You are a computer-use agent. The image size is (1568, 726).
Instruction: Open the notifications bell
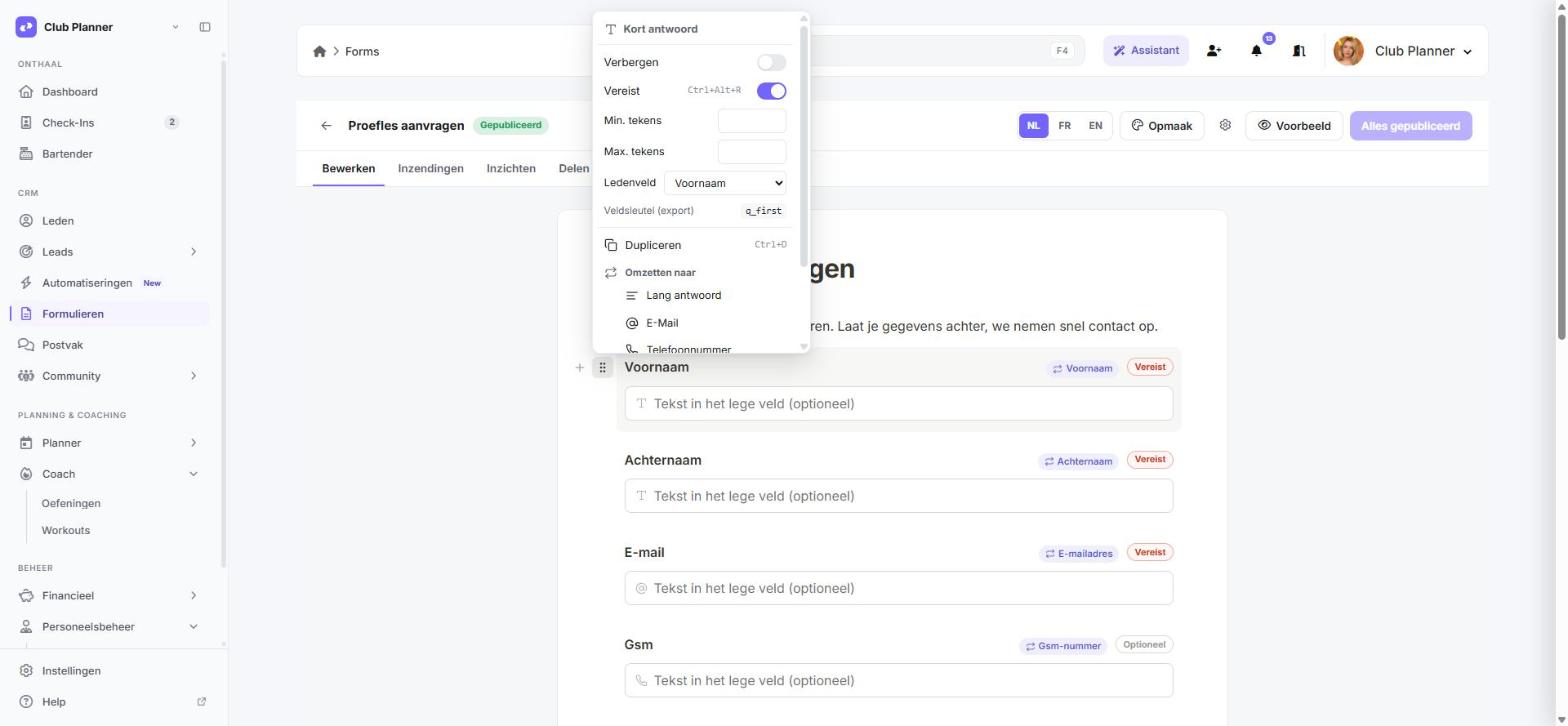1257,51
